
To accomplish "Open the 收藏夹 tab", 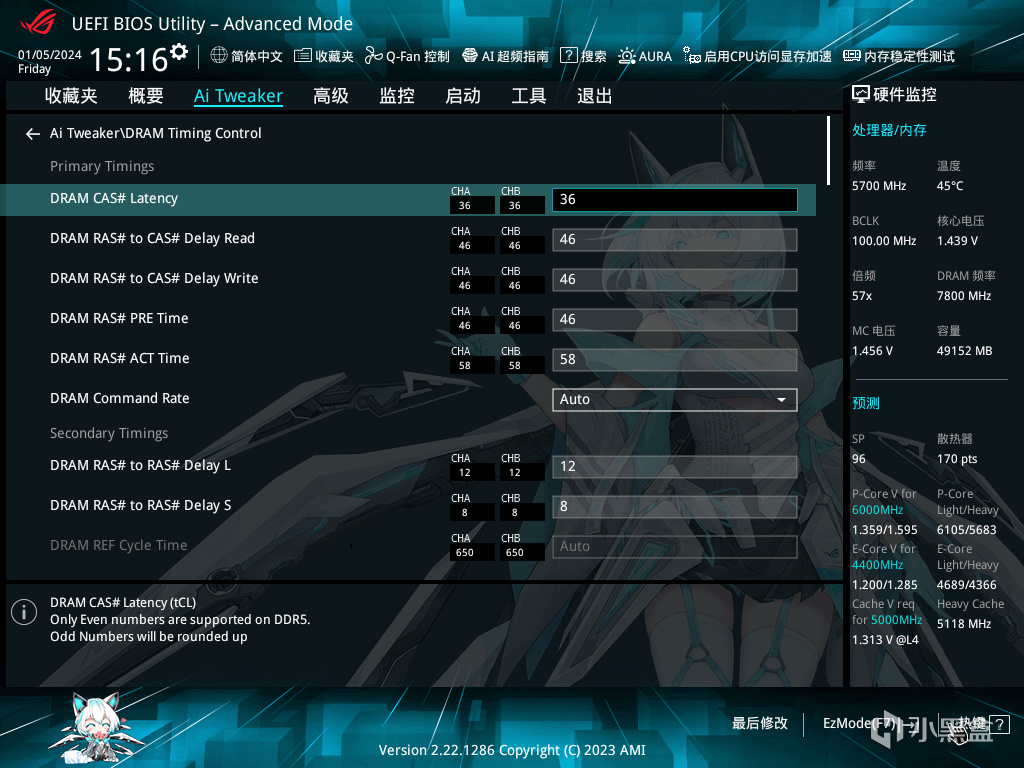I will tap(71, 96).
